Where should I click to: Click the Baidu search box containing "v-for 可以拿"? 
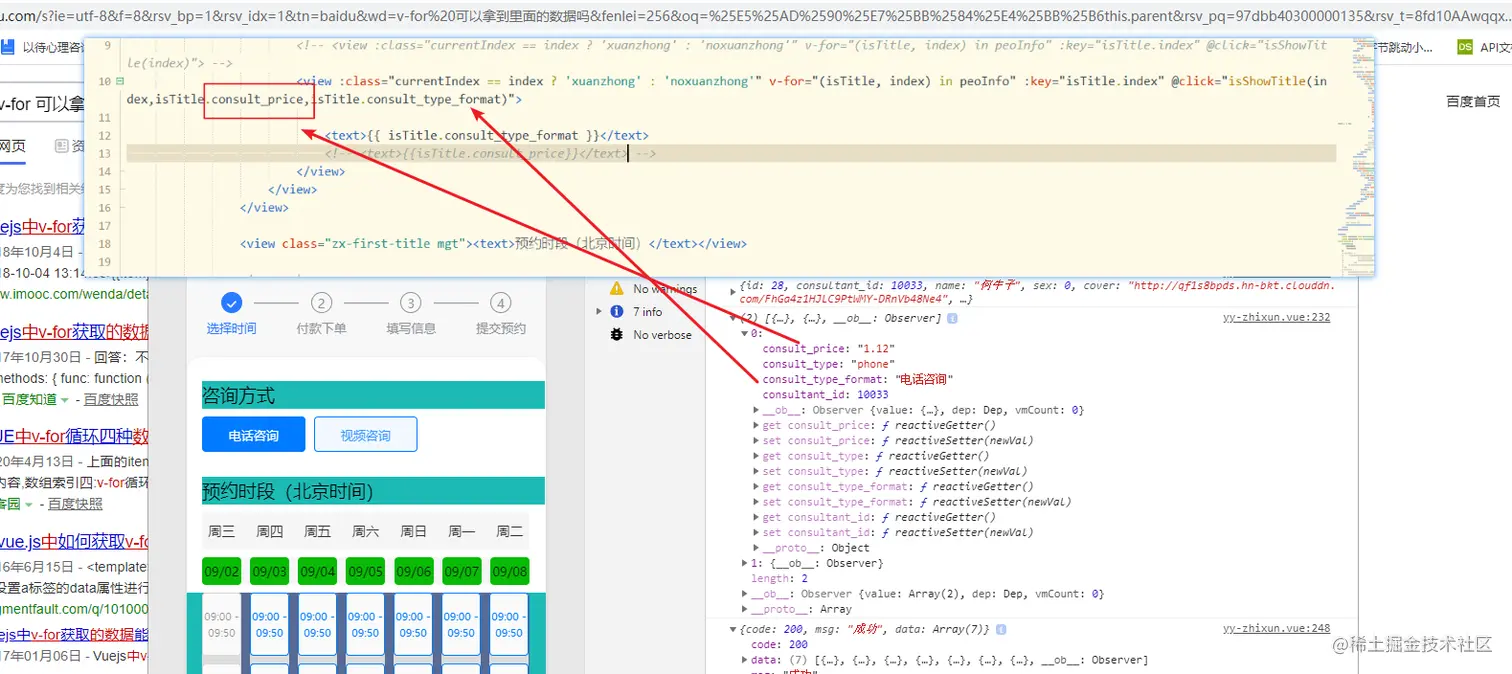click(42, 105)
